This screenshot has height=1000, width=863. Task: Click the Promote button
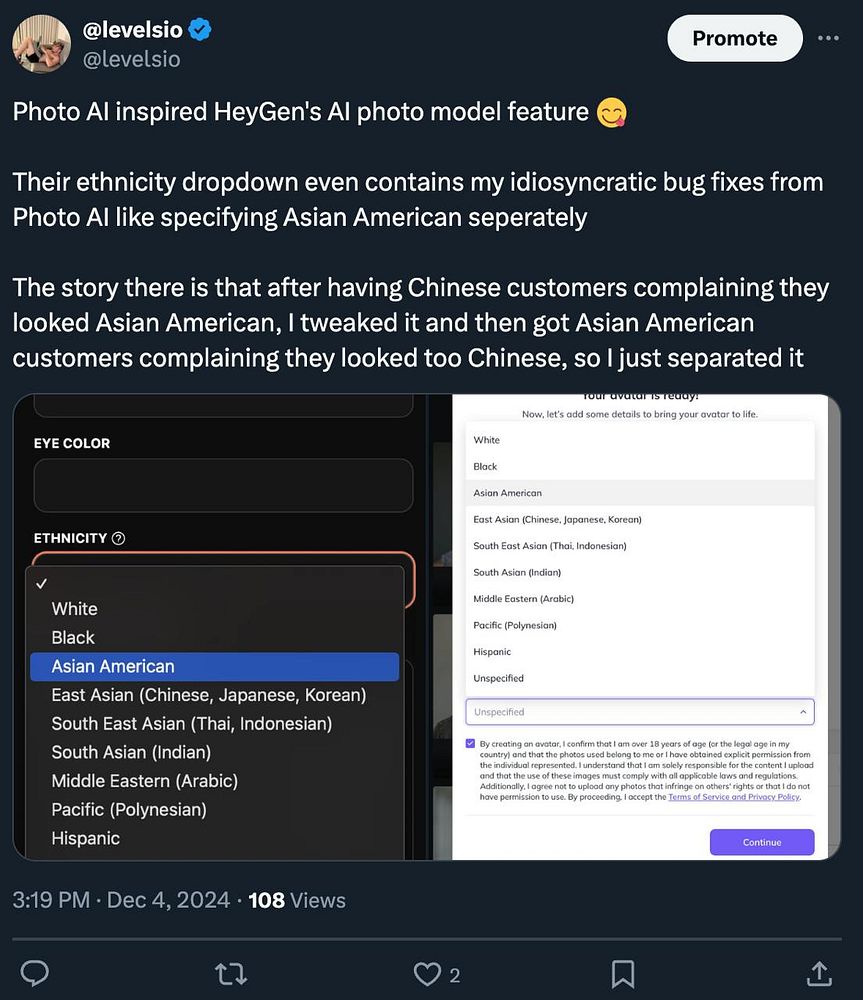click(x=735, y=38)
